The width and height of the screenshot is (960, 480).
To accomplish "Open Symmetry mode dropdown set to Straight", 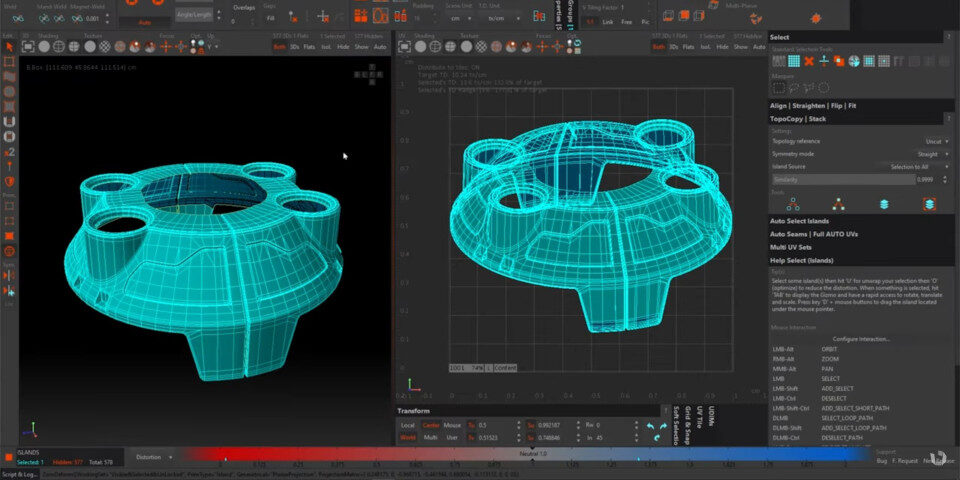I will (x=933, y=154).
